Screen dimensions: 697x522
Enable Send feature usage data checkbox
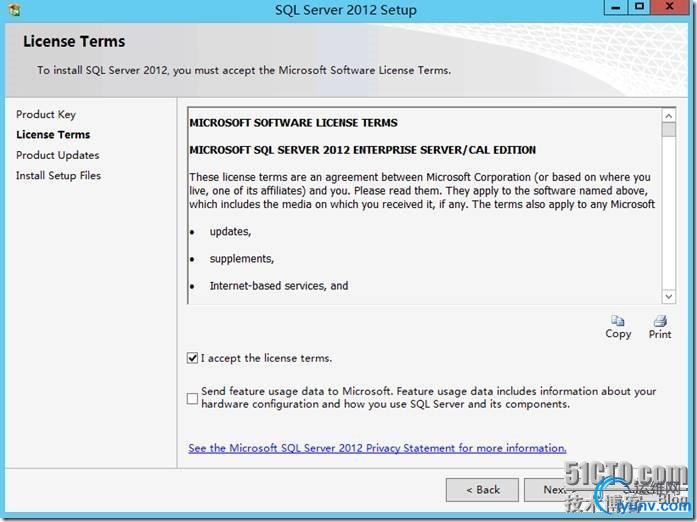[x=192, y=398]
